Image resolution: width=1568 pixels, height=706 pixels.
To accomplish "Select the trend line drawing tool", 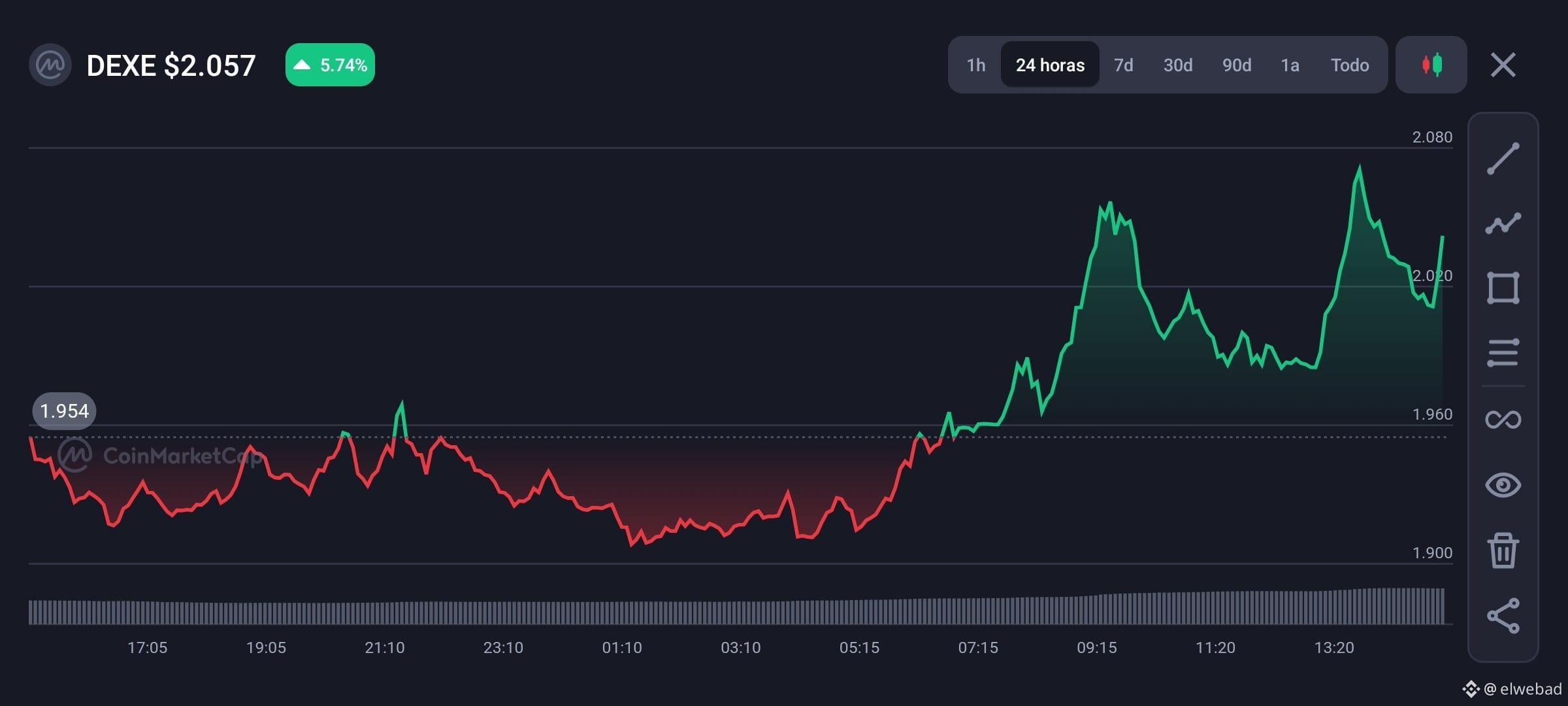I will pyautogui.click(x=1503, y=159).
